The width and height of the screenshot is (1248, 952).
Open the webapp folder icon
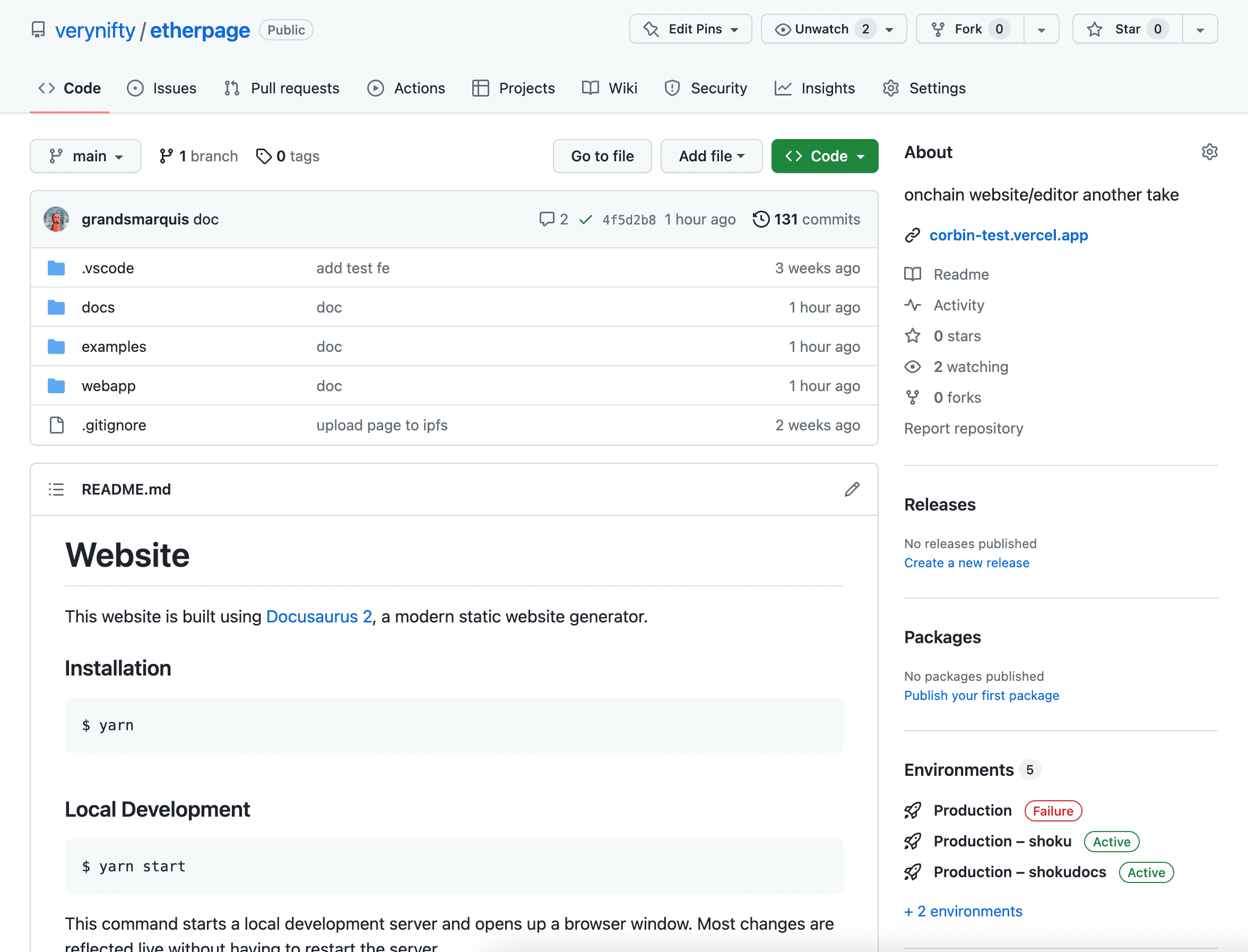pyautogui.click(x=56, y=386)
